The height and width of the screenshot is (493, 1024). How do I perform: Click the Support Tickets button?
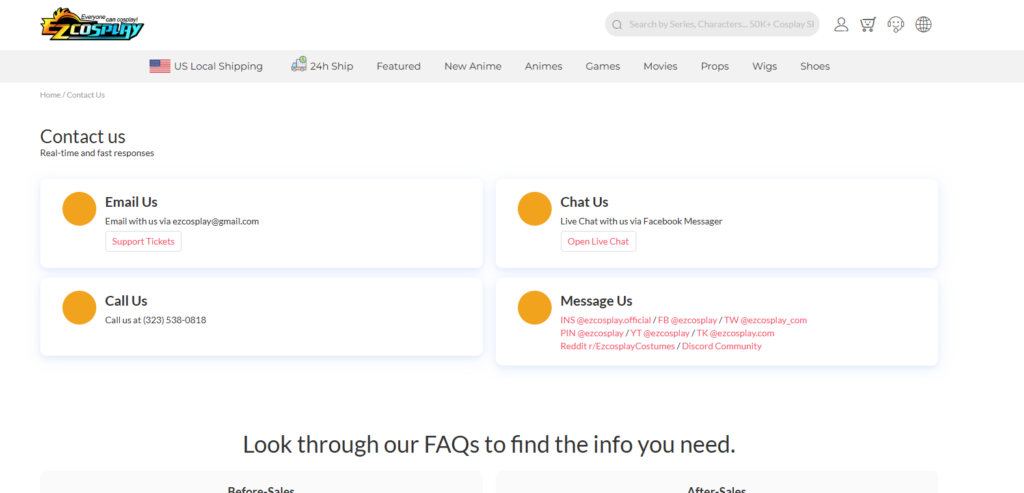click(x=143, y=242)
